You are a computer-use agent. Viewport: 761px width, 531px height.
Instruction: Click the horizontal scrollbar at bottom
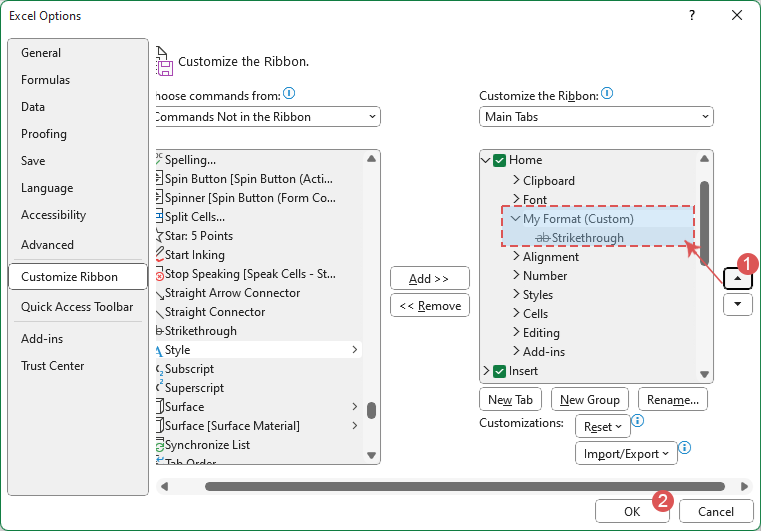click(x=464, y=487)
